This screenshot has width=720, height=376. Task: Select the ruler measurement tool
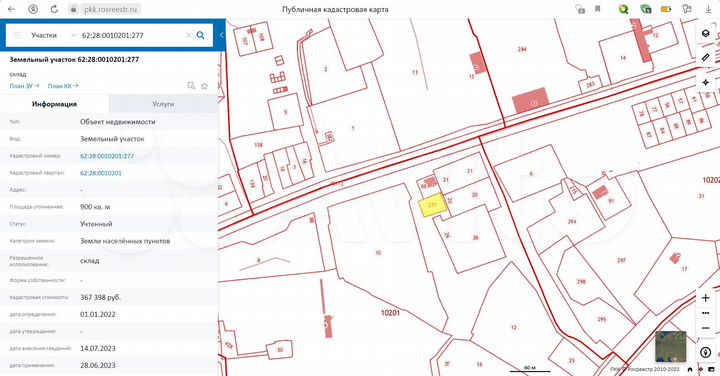point(706,58)
